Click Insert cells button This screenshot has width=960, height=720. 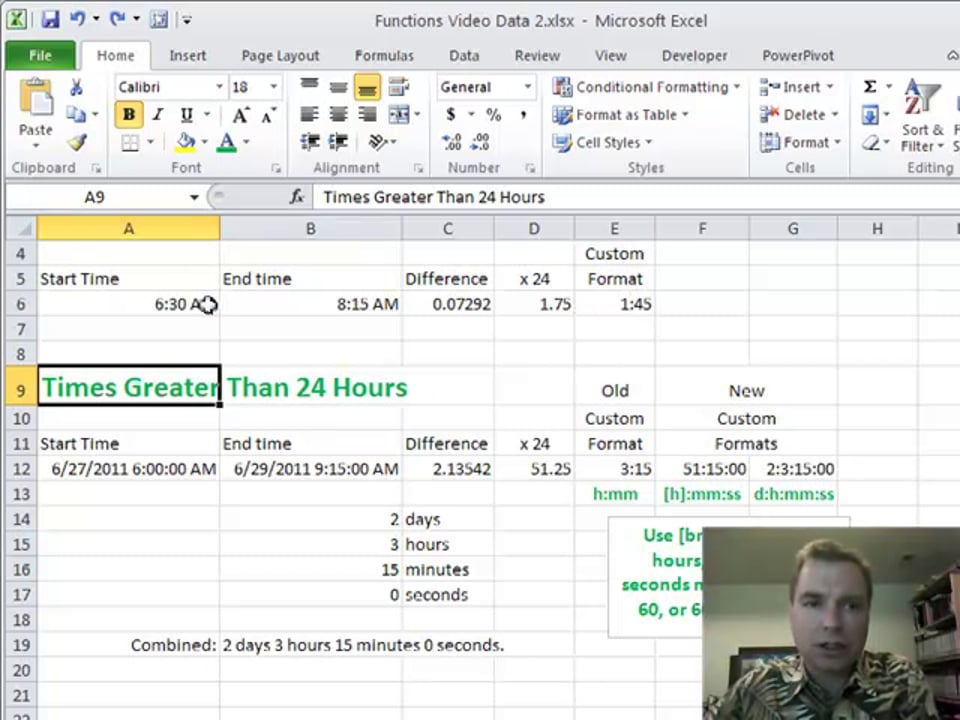click(796, 87)
